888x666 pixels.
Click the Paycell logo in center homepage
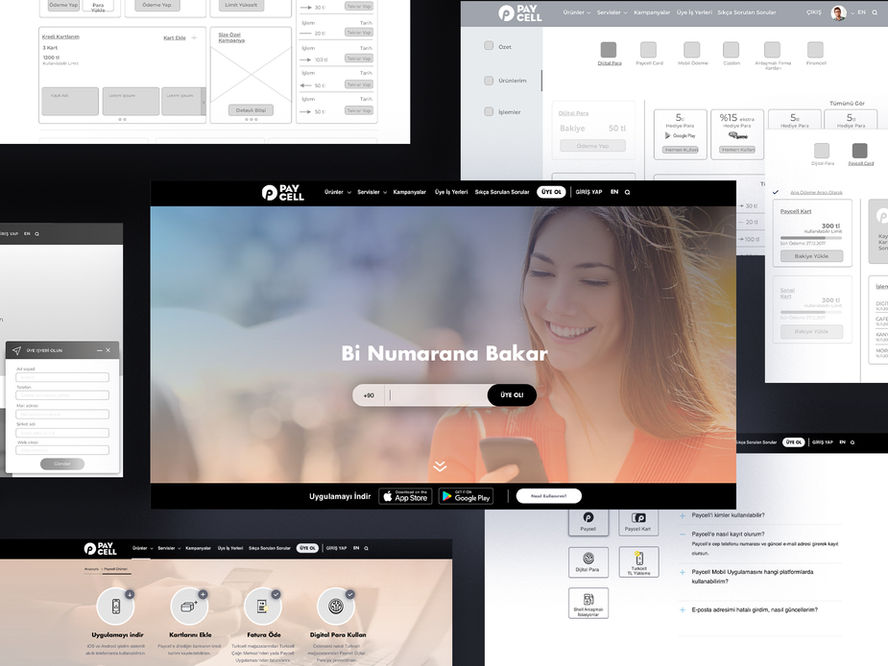(x=283, y=193)
